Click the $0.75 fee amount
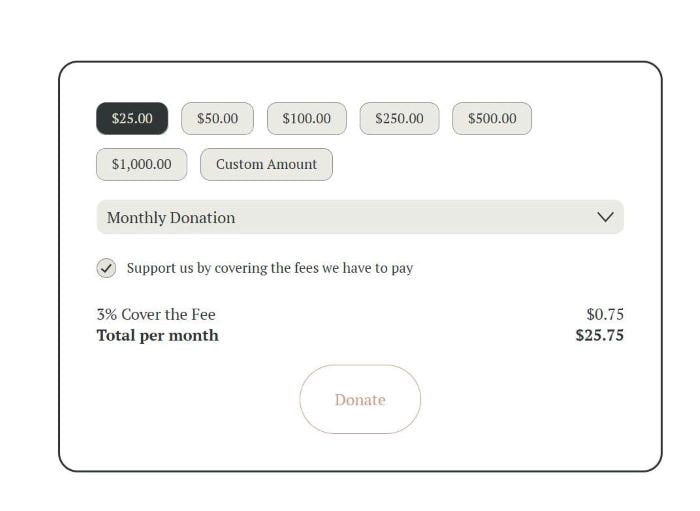 [x=605, y=314]
